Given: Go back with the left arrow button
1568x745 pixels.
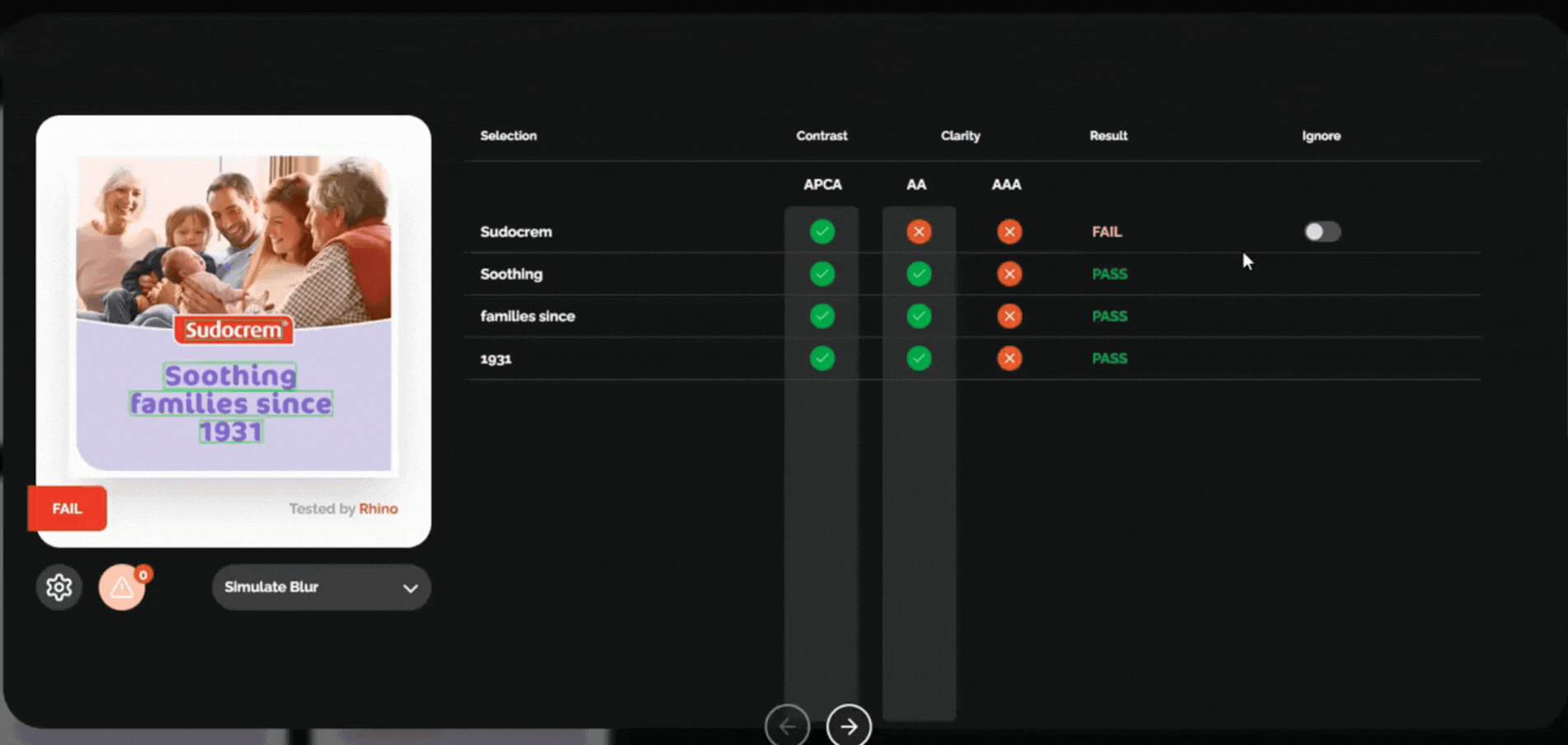Looking at the screenshot, I should coord(787,726).
